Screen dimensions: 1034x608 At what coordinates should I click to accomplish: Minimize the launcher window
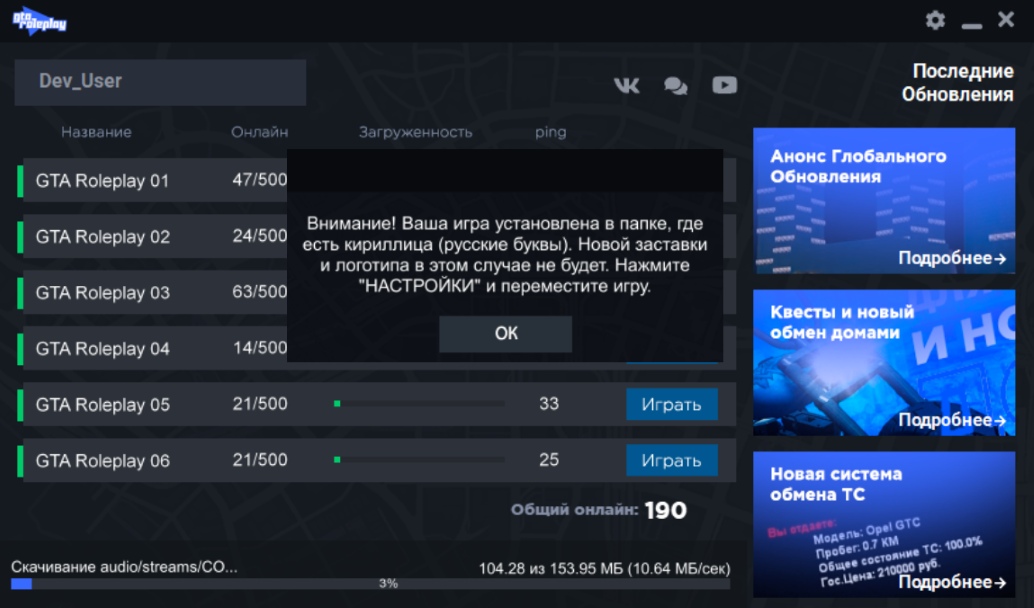pos(971,26)
